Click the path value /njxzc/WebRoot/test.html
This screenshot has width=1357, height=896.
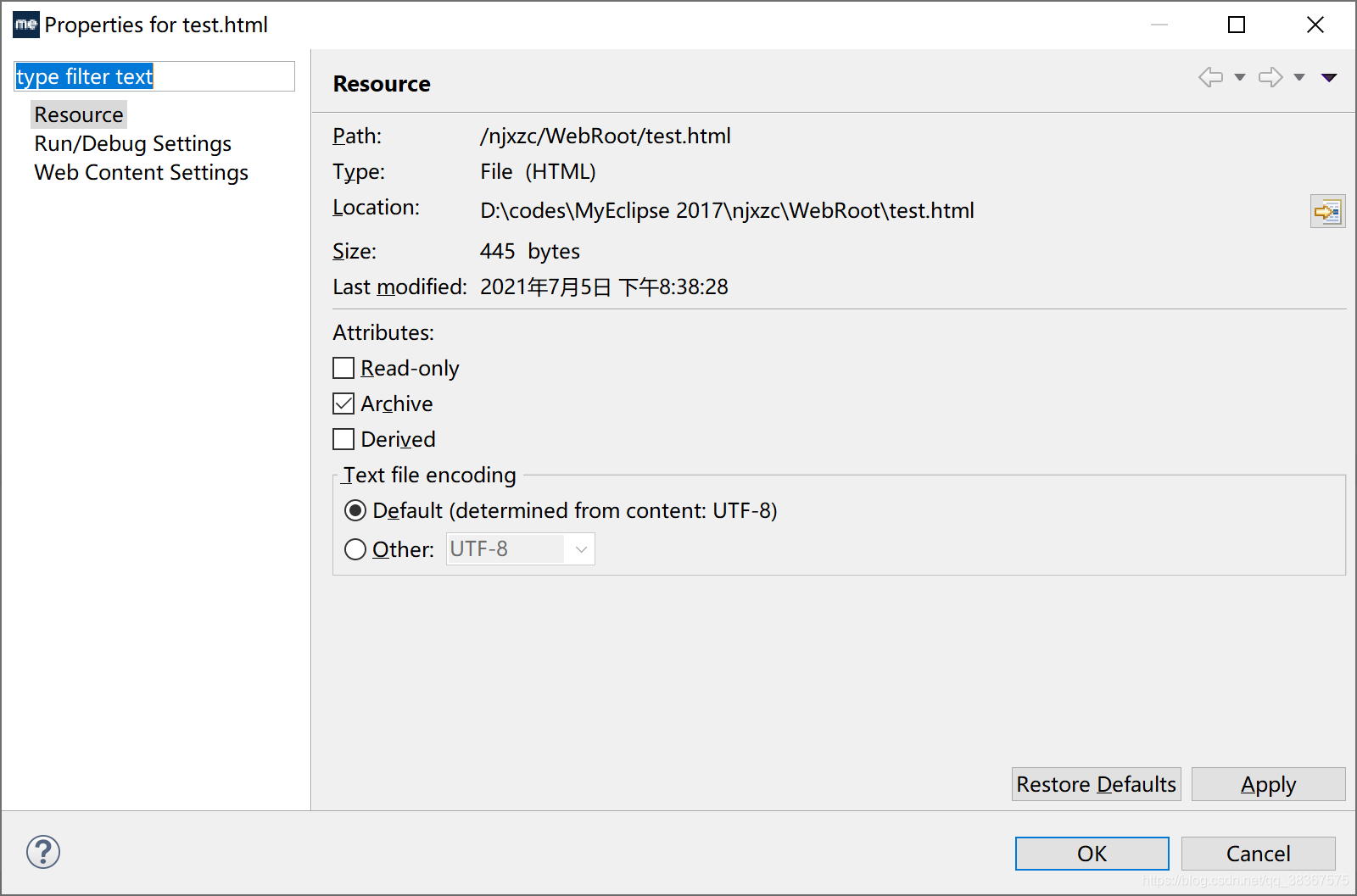[606, 136]
